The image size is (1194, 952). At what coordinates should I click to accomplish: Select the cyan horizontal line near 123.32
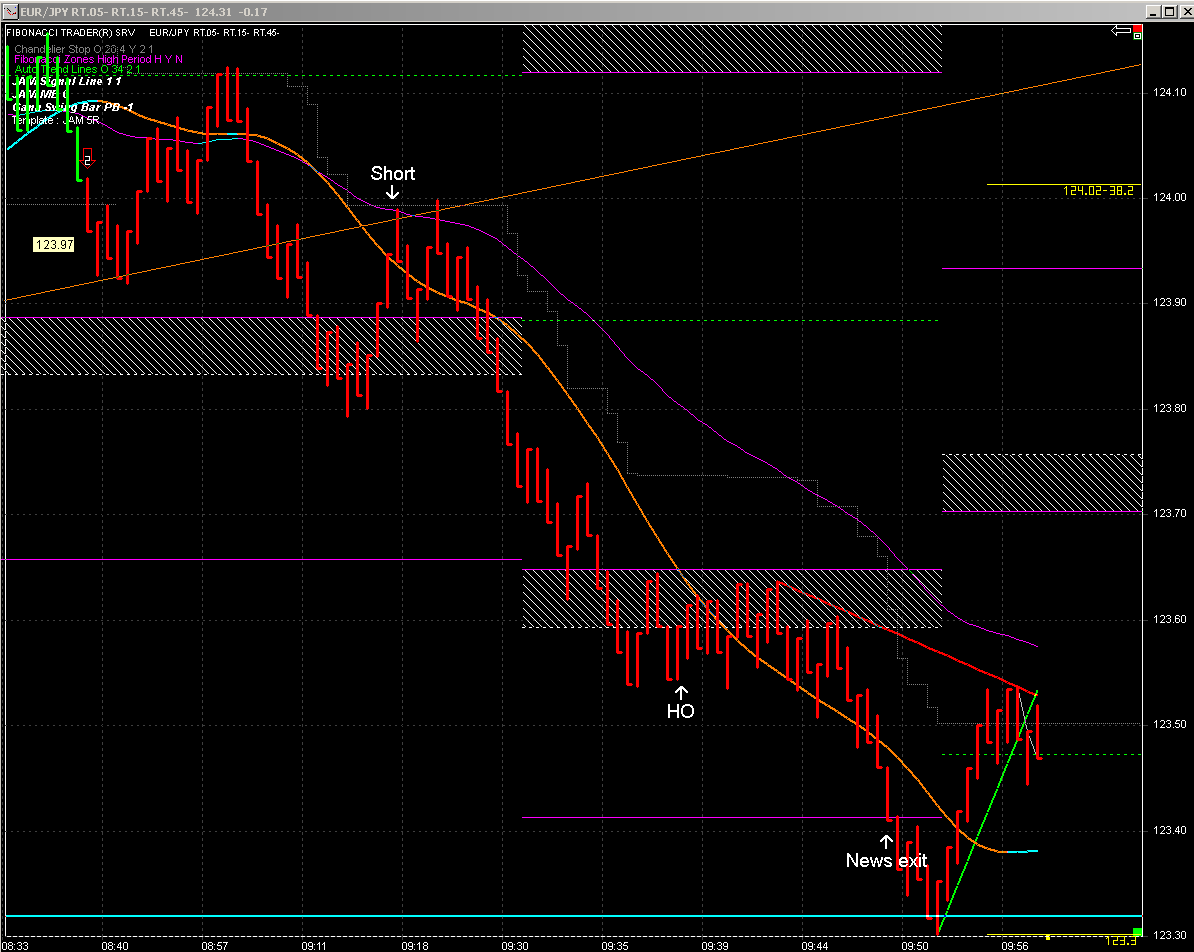[x=573, y=915]
